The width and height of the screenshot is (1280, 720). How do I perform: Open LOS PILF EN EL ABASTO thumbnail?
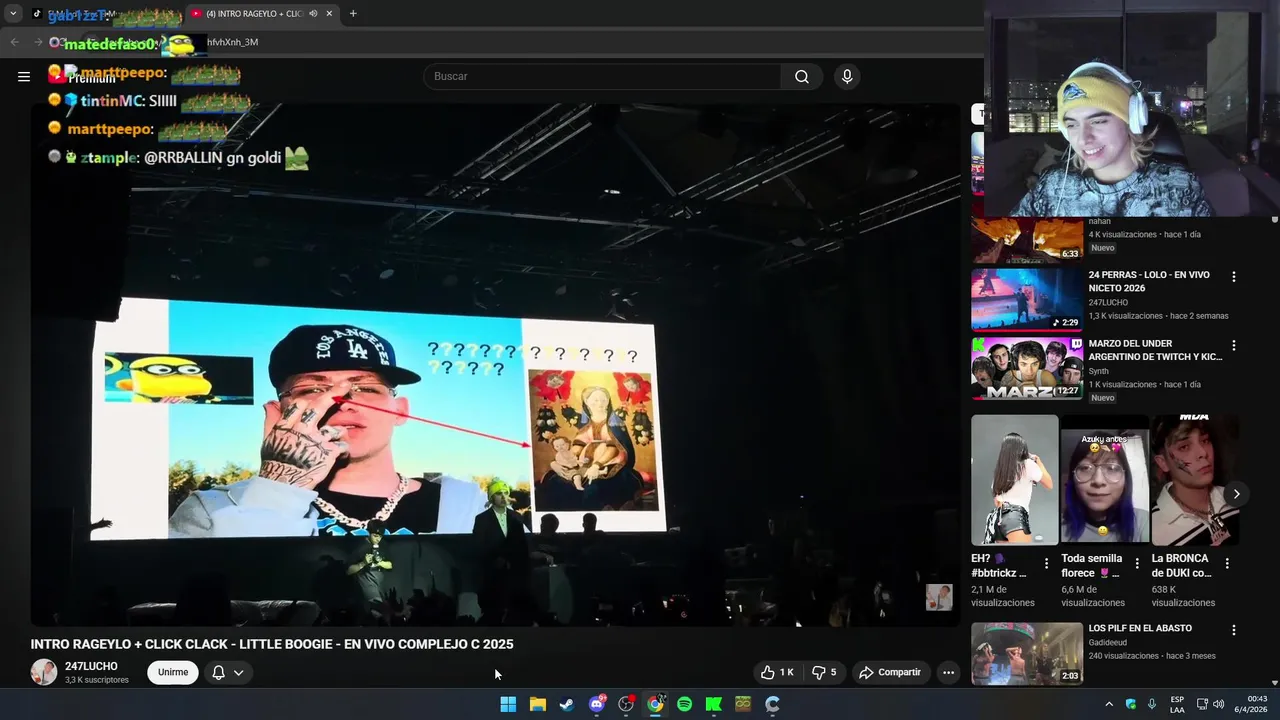coord(1027,653)
